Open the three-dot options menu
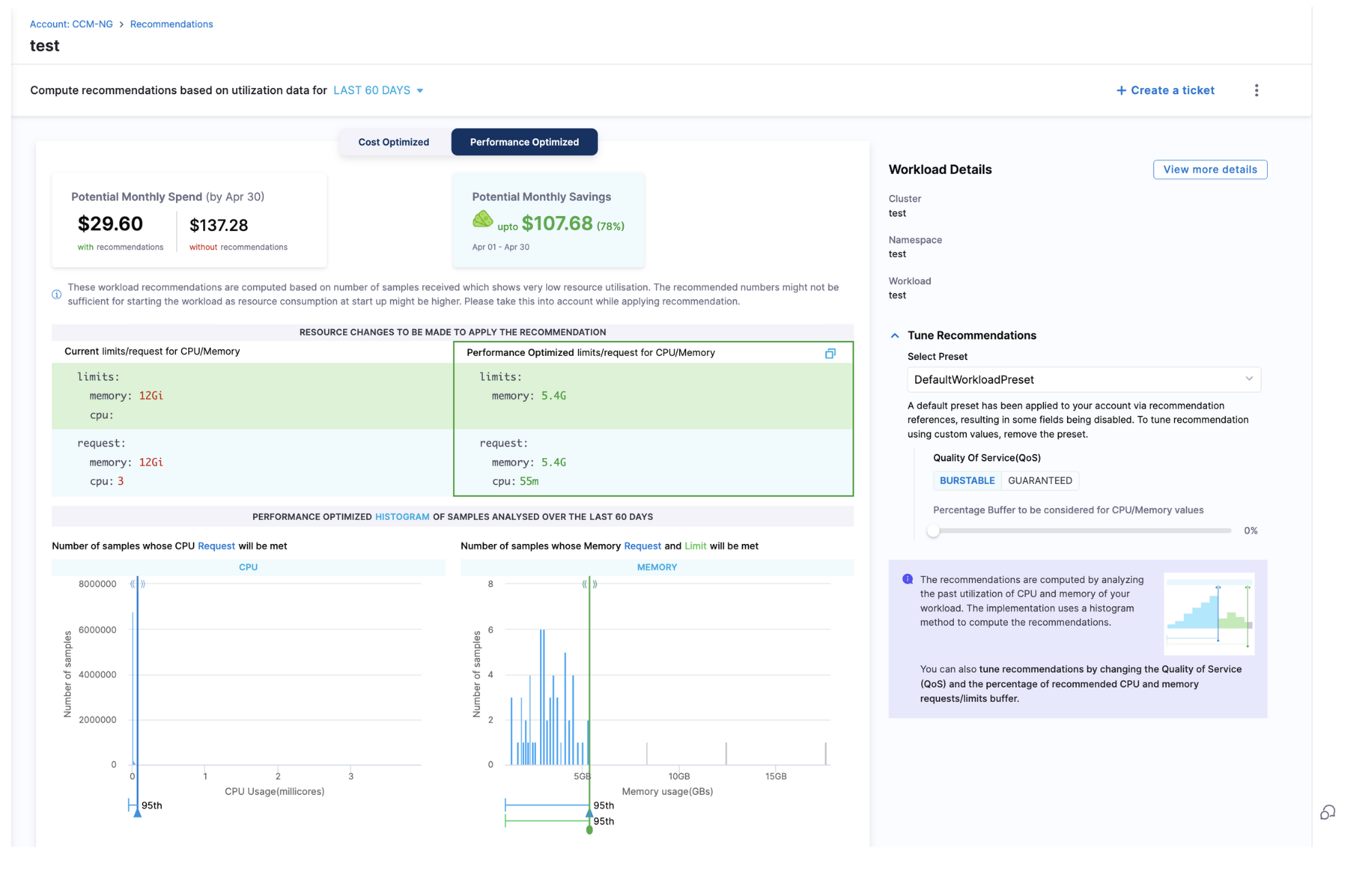The height and width of the screenshot is (878, 1372). (1256, 91)
